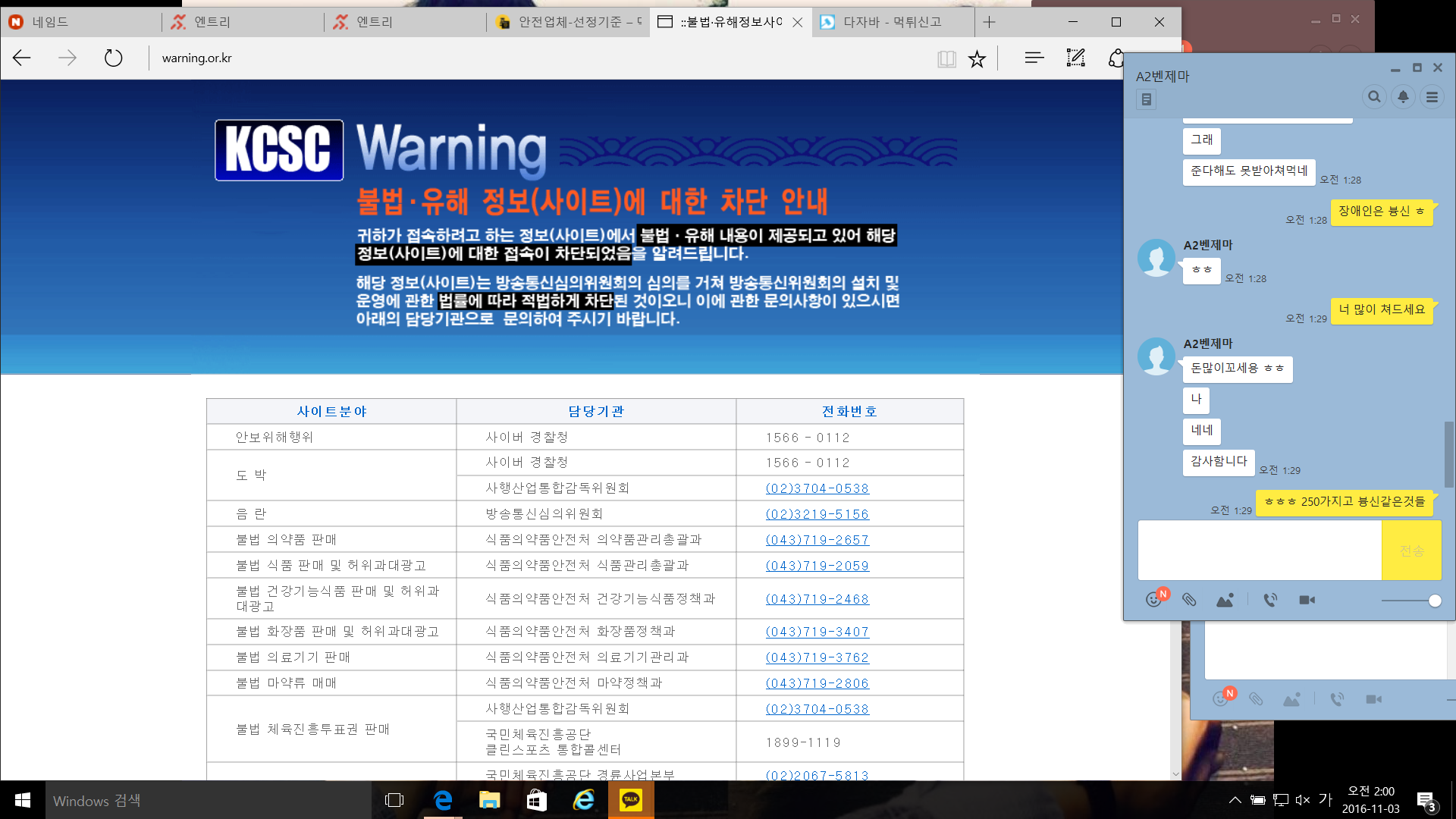Open phone link (043)719-3407
The height and width of the screenshot is (819, 1456).
point(817,632)
